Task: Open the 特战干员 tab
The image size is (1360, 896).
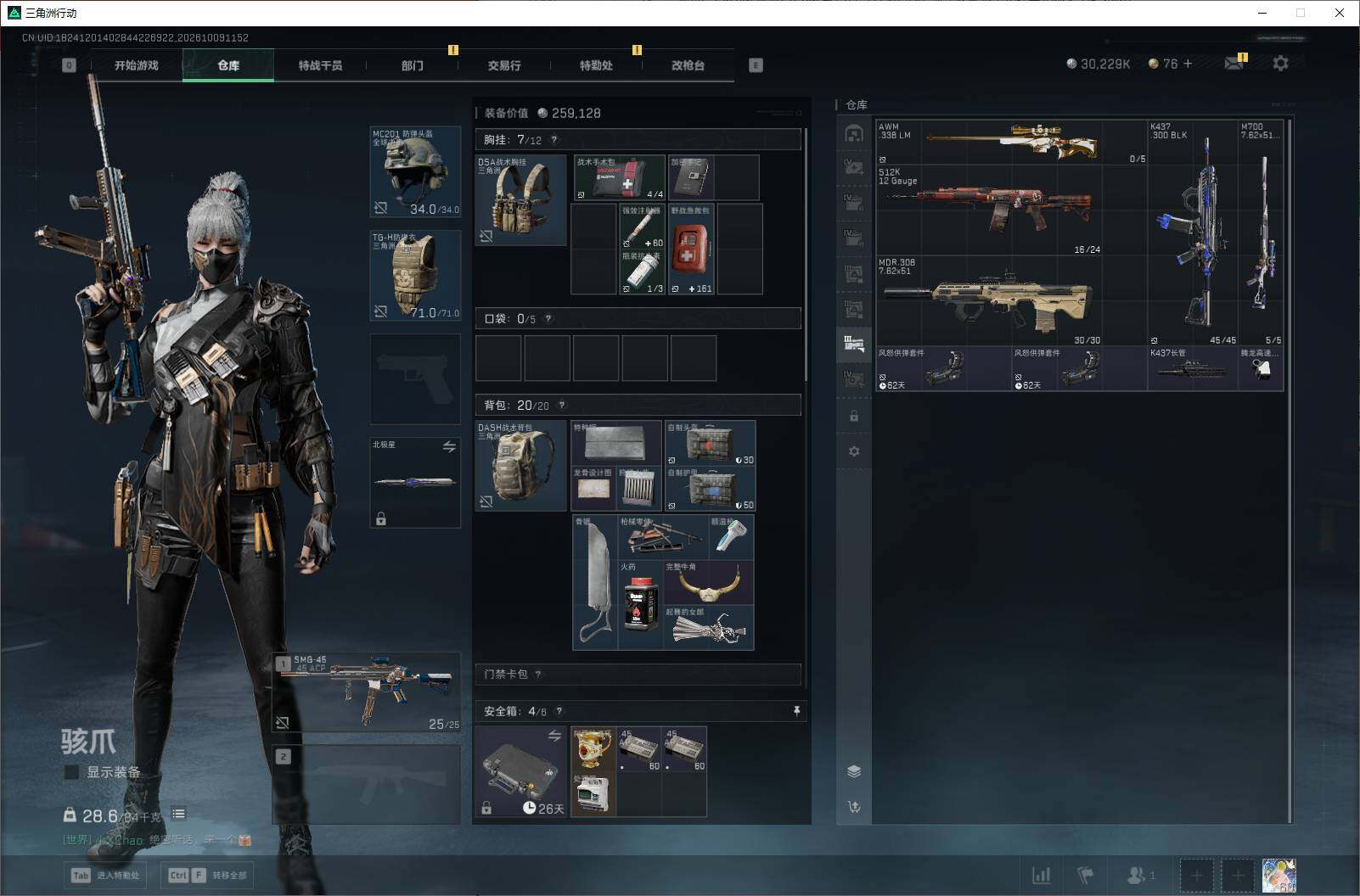Action: pos(320,65)
